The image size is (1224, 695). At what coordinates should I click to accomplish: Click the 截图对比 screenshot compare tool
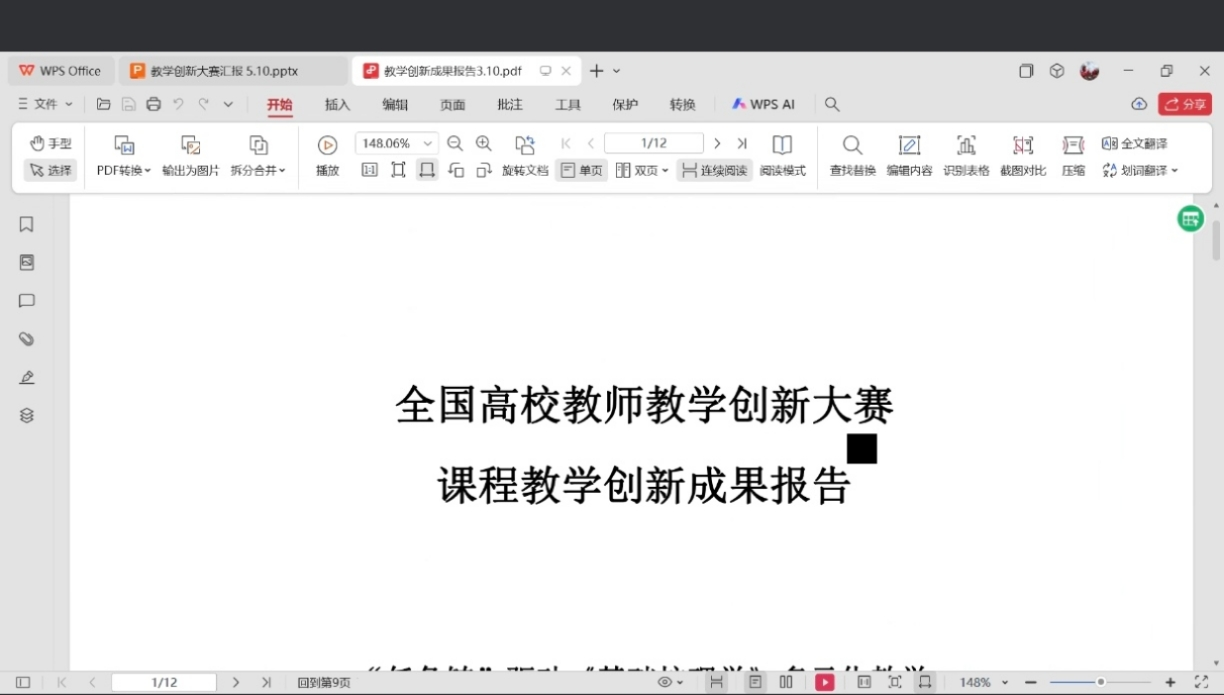pyautogui.click(x=1022, y=156)
